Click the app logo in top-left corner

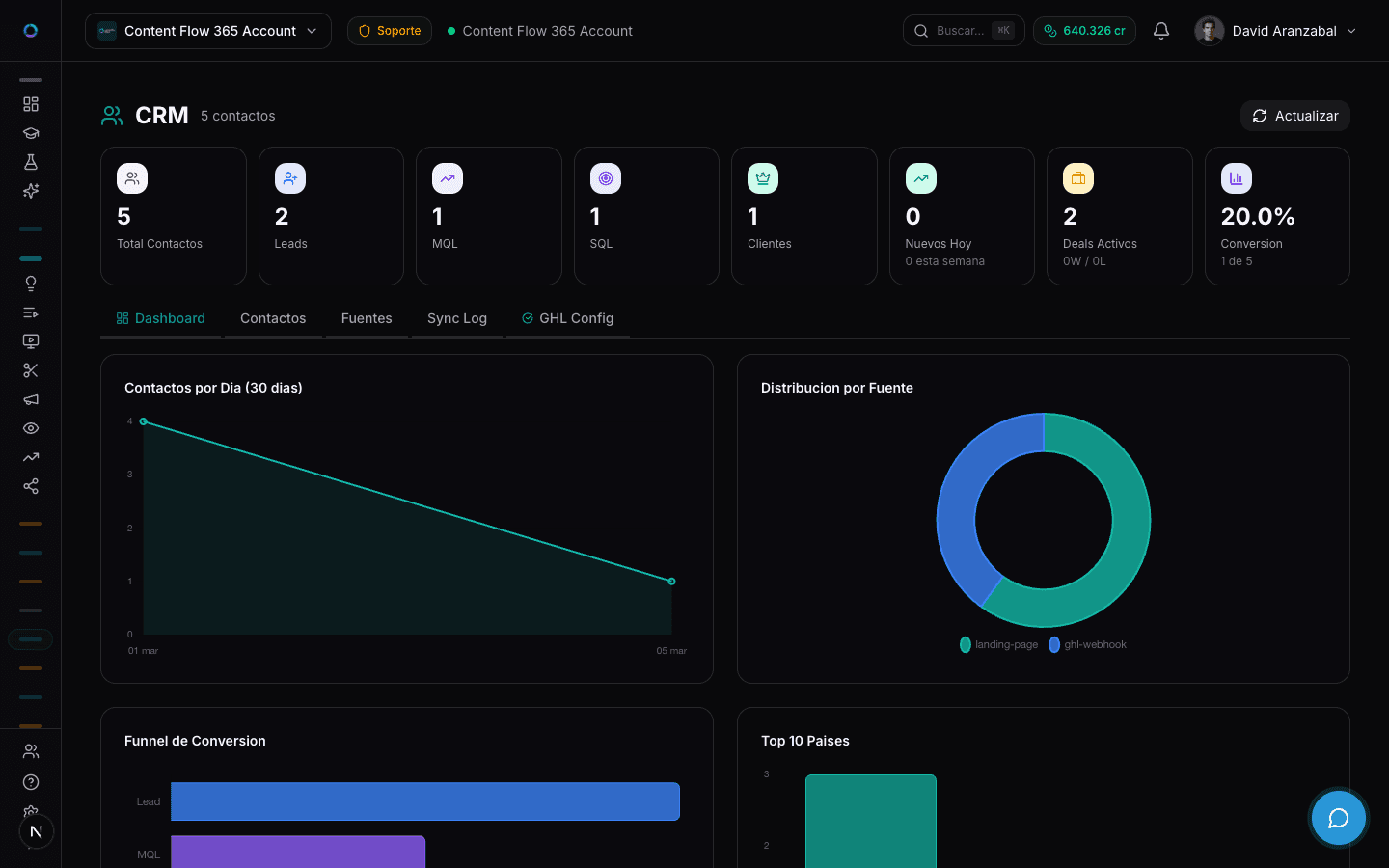point(31,31)
